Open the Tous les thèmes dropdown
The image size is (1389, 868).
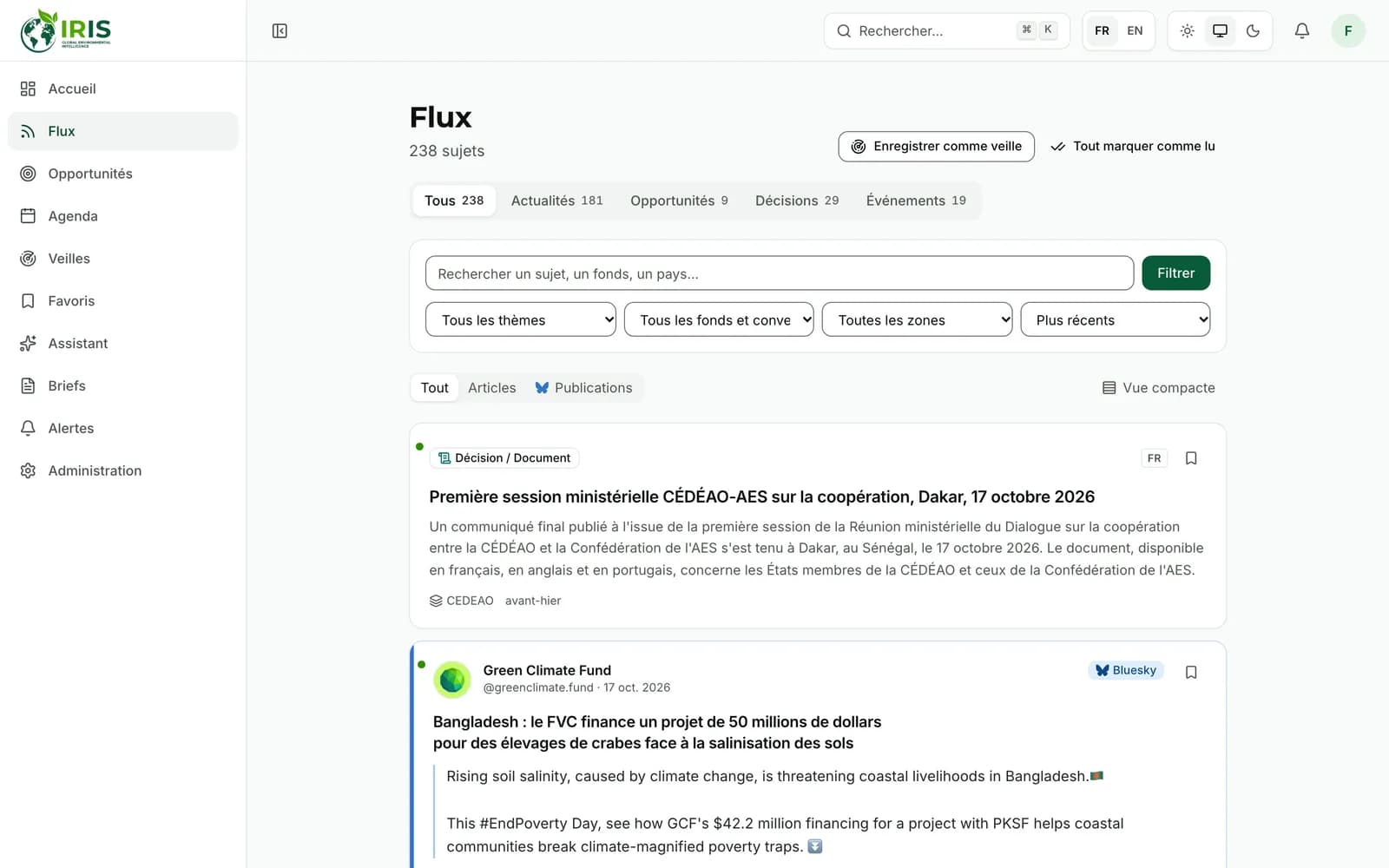[521, 319]
